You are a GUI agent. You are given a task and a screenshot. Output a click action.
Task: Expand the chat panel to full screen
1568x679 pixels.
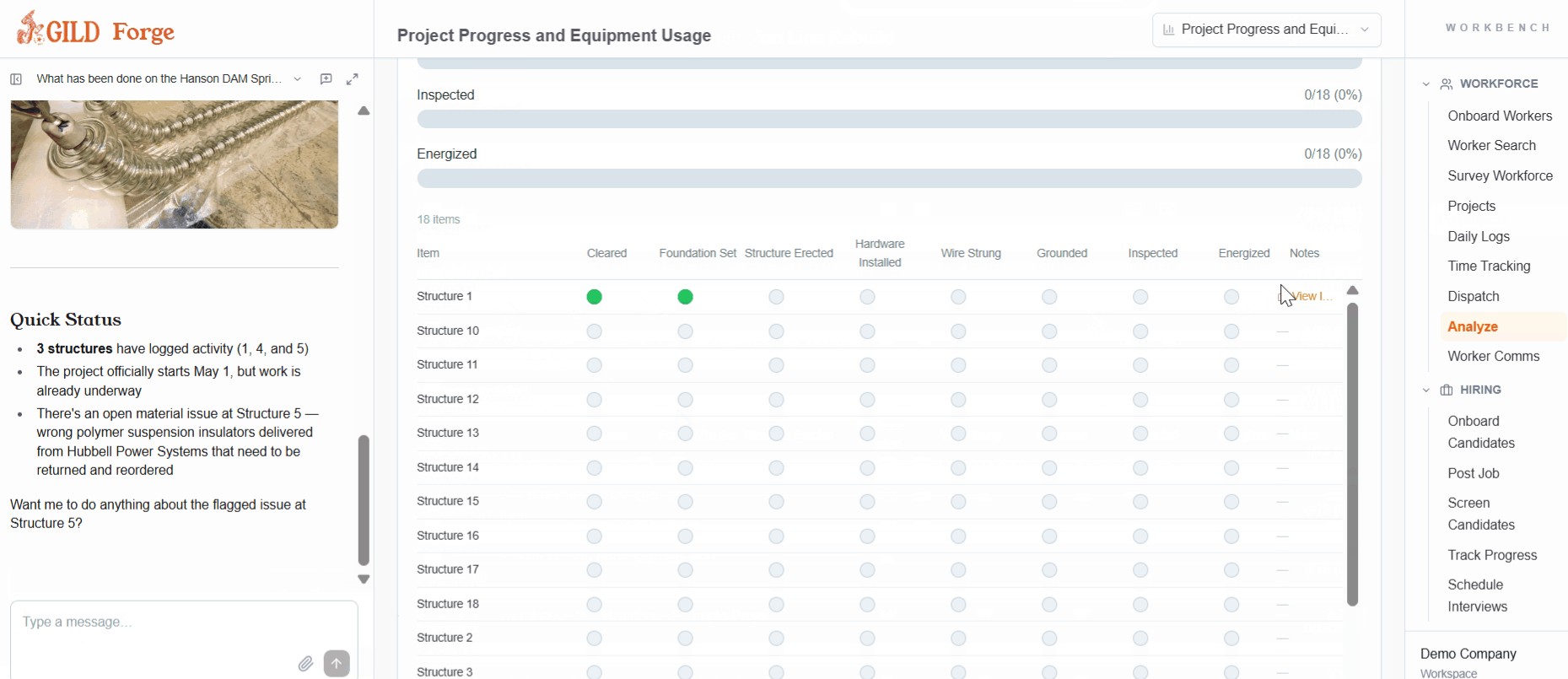click(353, 79)
